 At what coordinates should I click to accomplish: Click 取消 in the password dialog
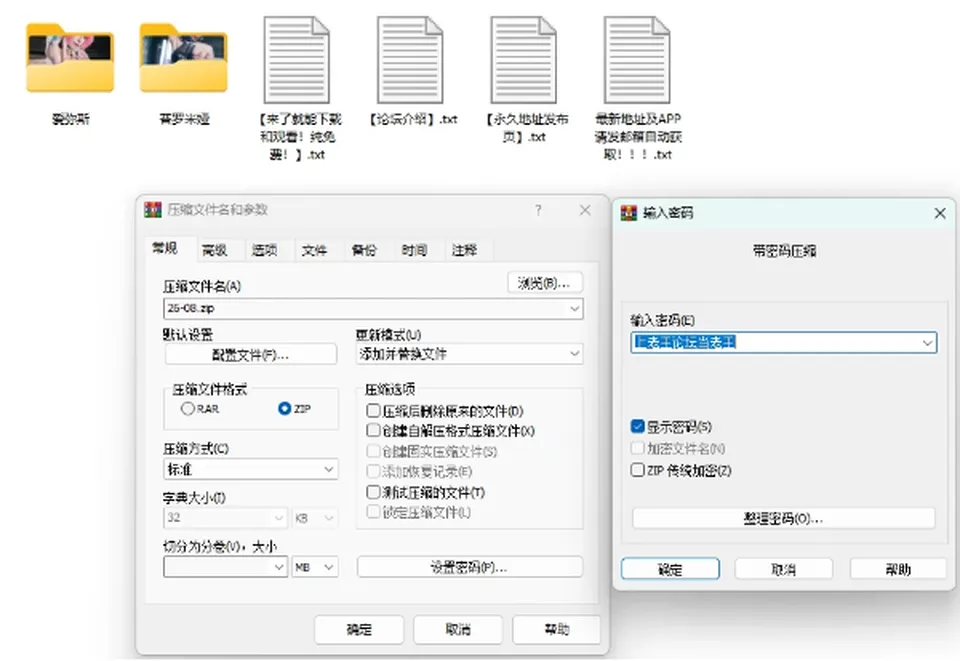(x=784, y=569)
